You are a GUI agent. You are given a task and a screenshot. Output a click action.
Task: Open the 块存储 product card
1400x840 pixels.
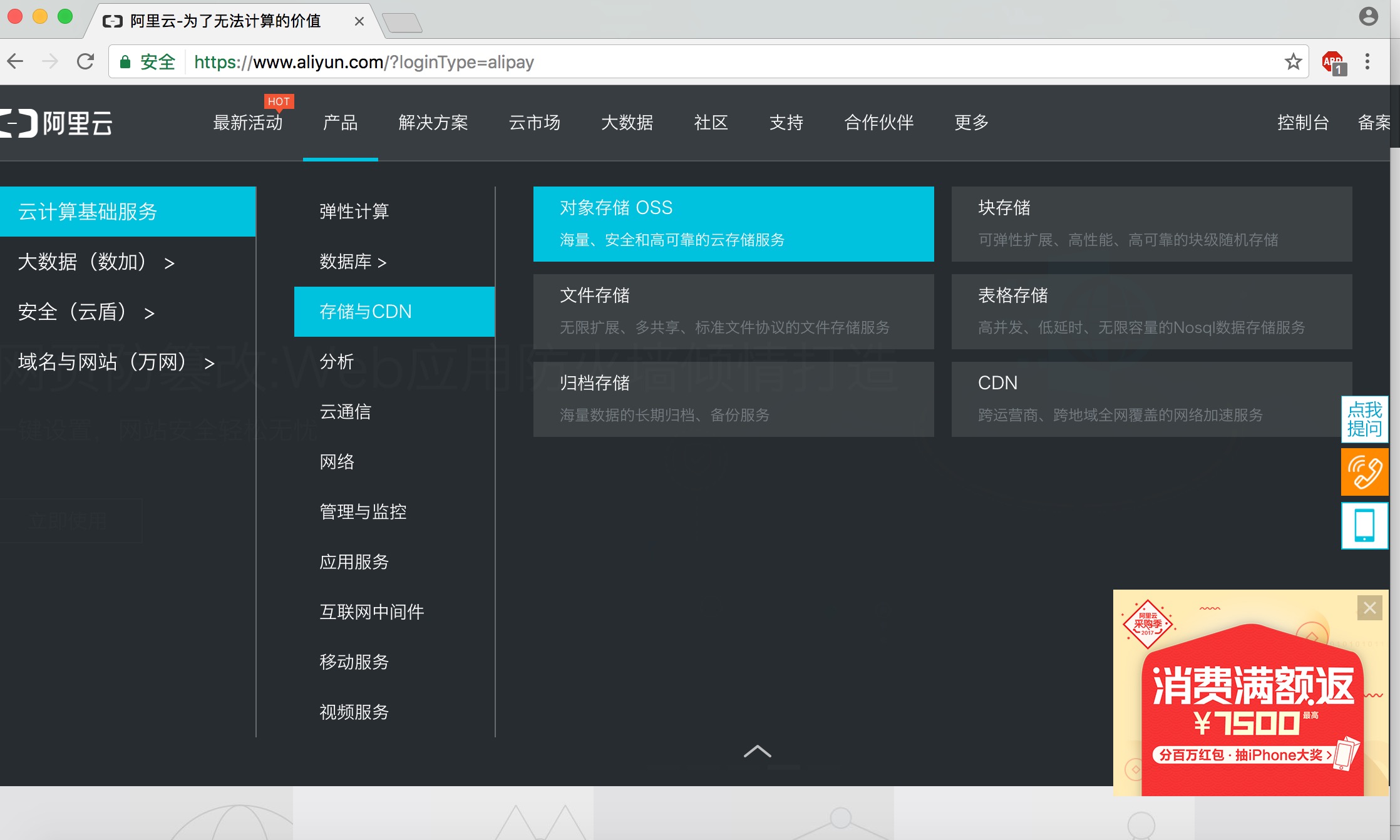1152,224
